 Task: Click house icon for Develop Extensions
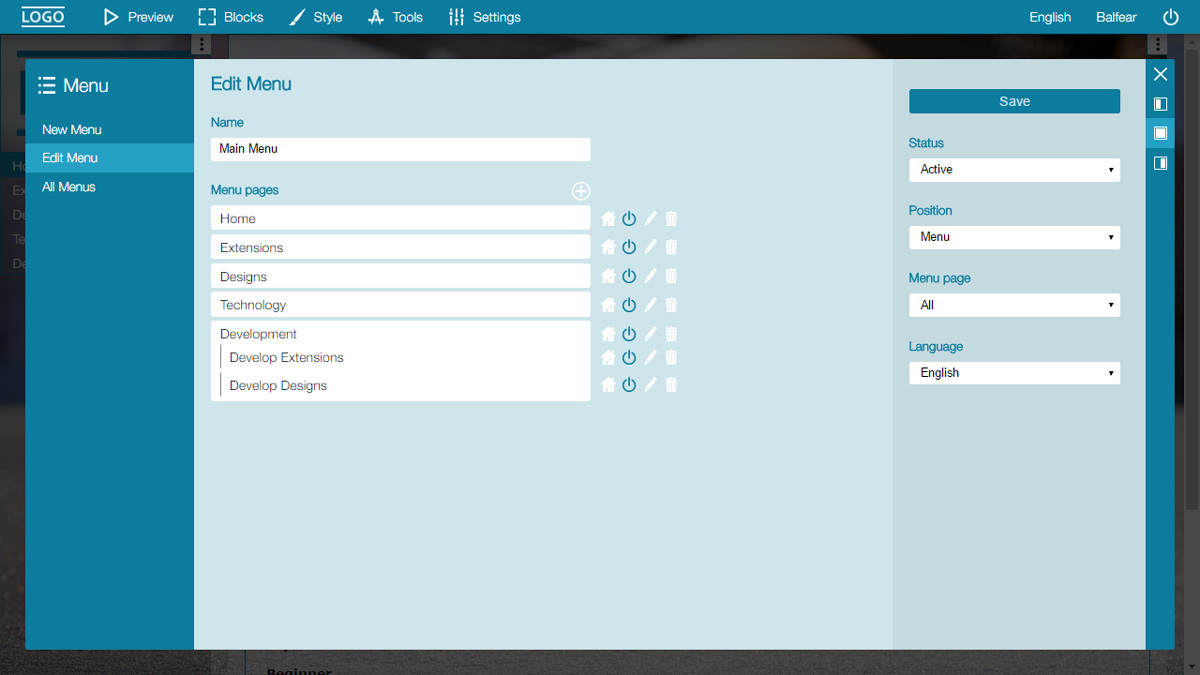[x=608, y=357]
